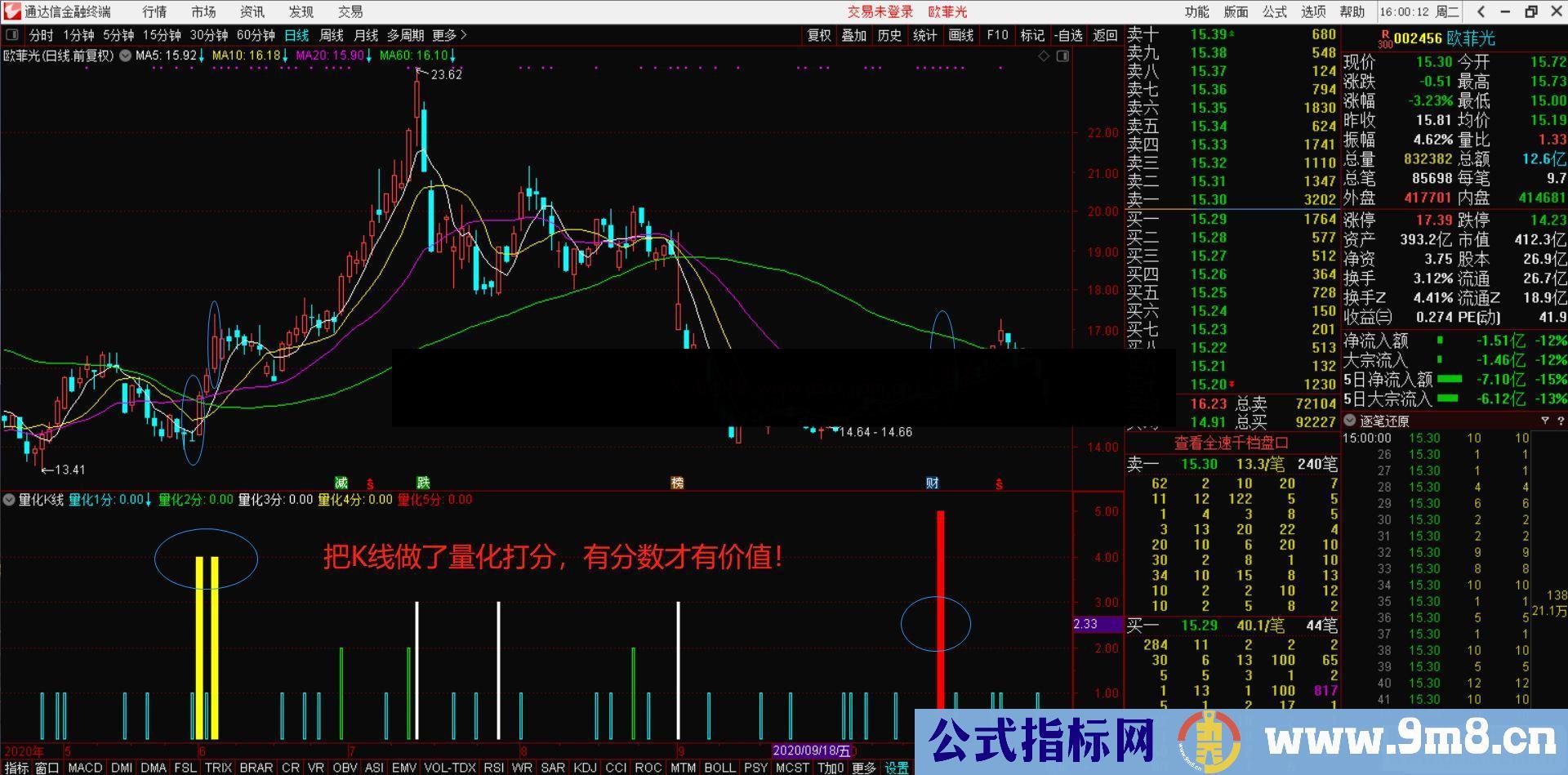Open 更多 indicators at bottom bar
The width and height of the screenshot is (1568, 775).
point(864,768)
